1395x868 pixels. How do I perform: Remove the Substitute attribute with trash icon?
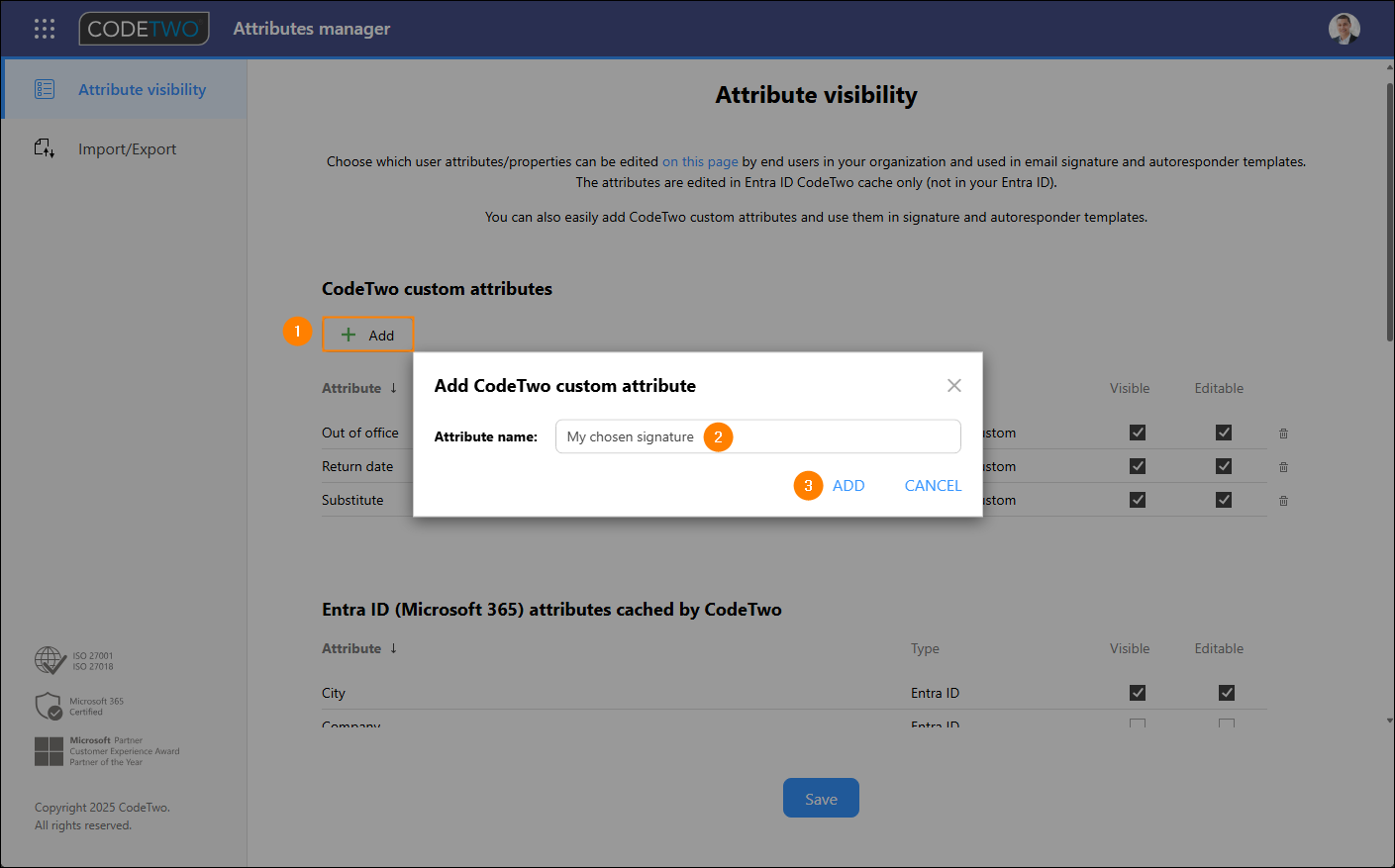click(1283, 501)
